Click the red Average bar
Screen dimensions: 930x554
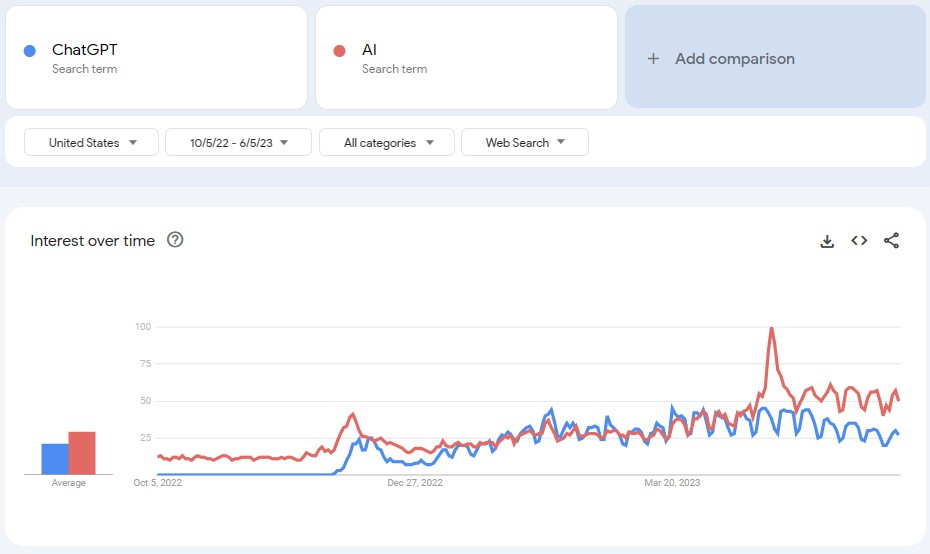point(82,453)
